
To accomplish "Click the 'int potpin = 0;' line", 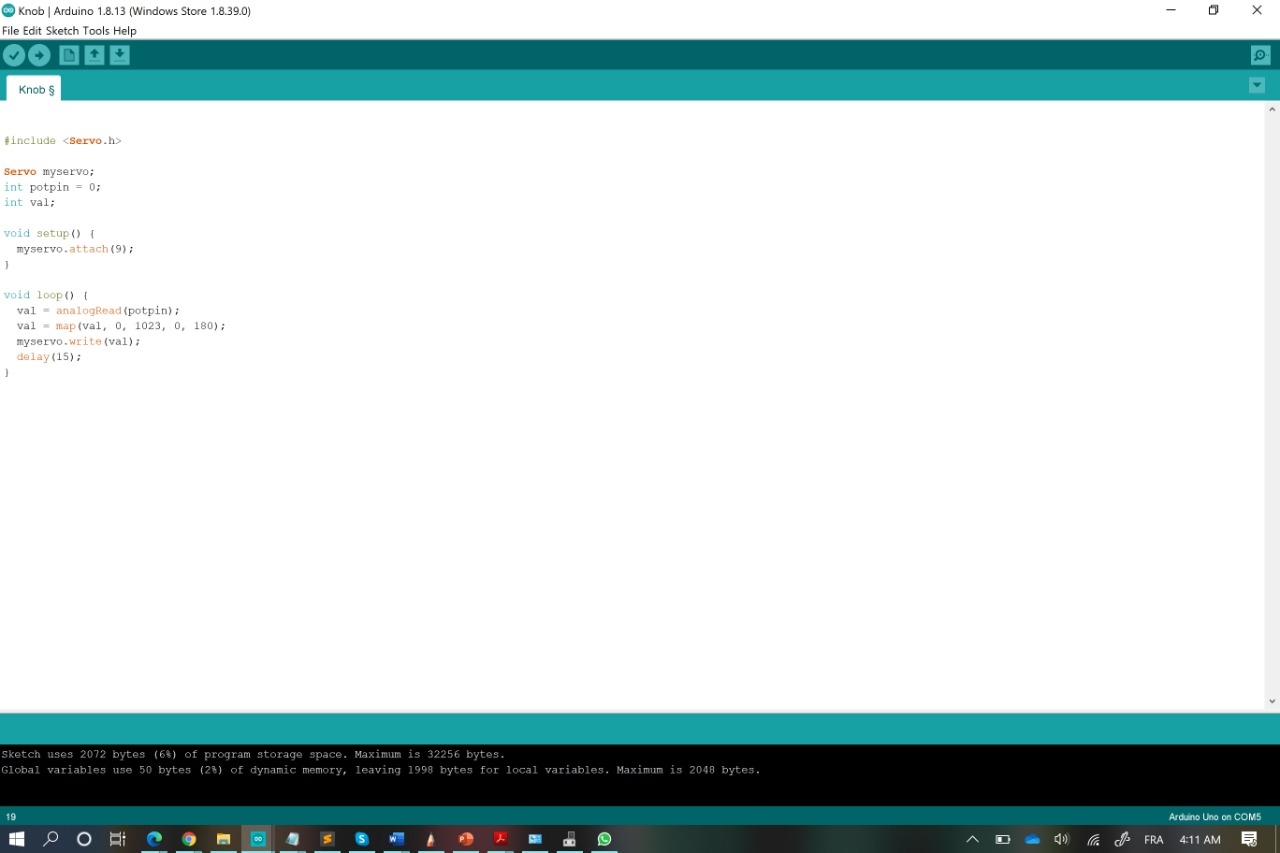I will click(x=52, y=187).
